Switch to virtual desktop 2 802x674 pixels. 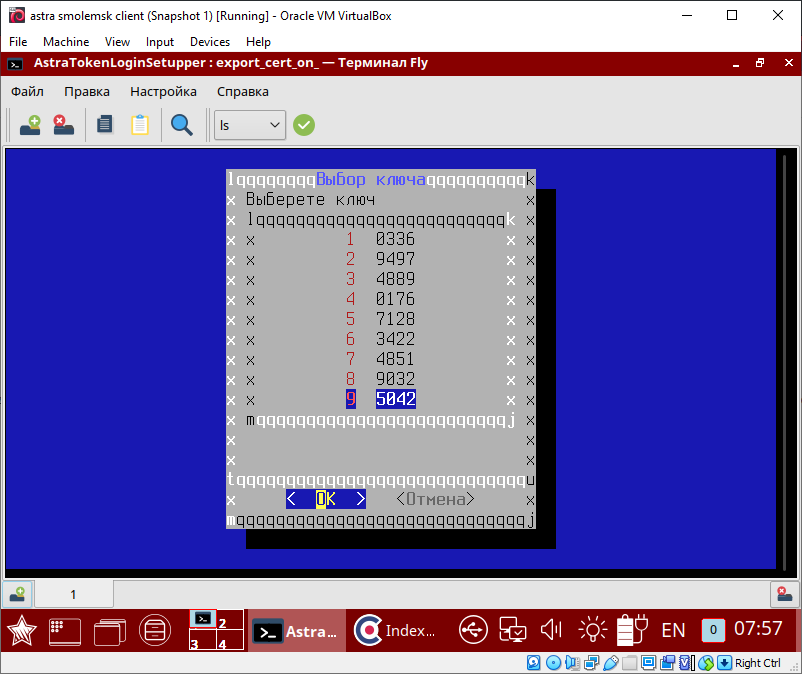[230, 620]
